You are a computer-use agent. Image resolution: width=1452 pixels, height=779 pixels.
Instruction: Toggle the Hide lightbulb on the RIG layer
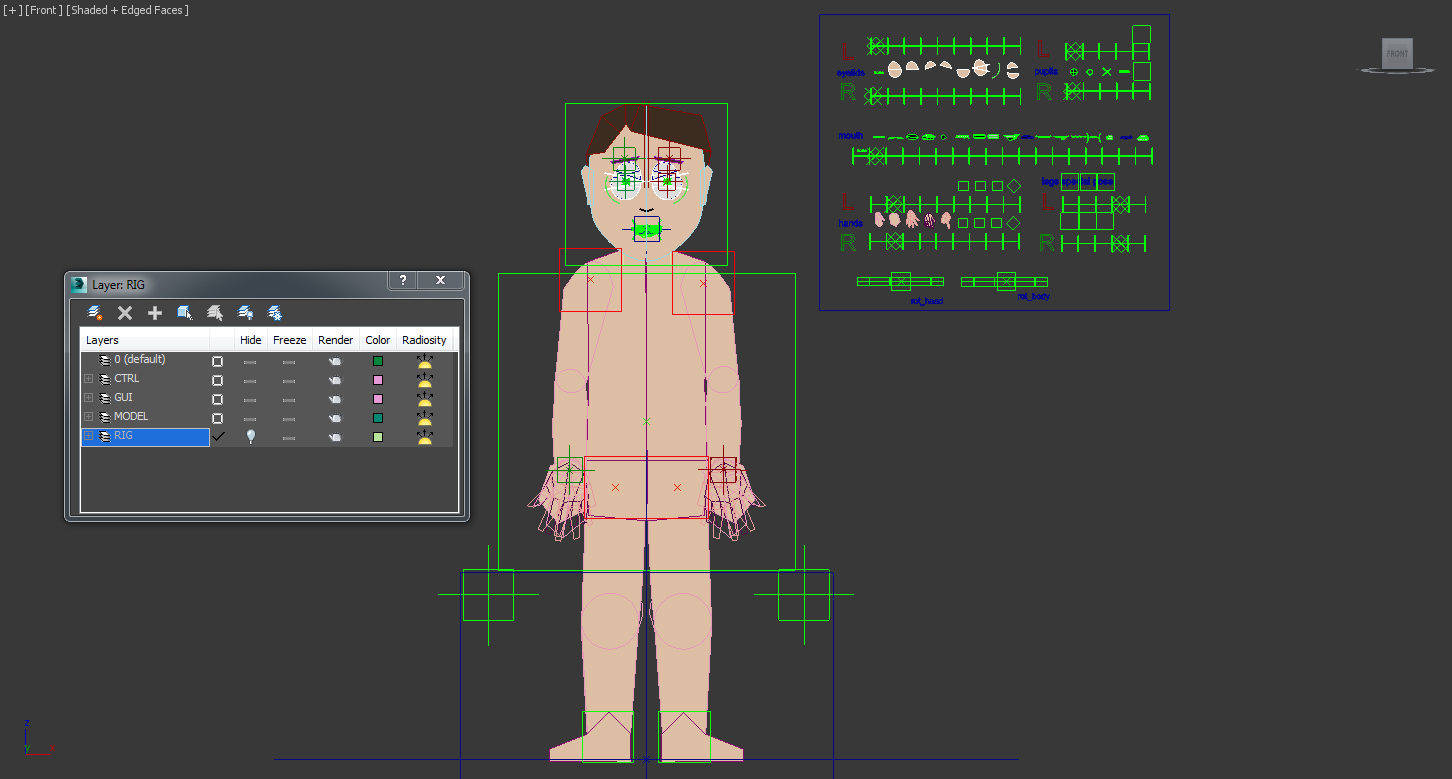(250, 436)
